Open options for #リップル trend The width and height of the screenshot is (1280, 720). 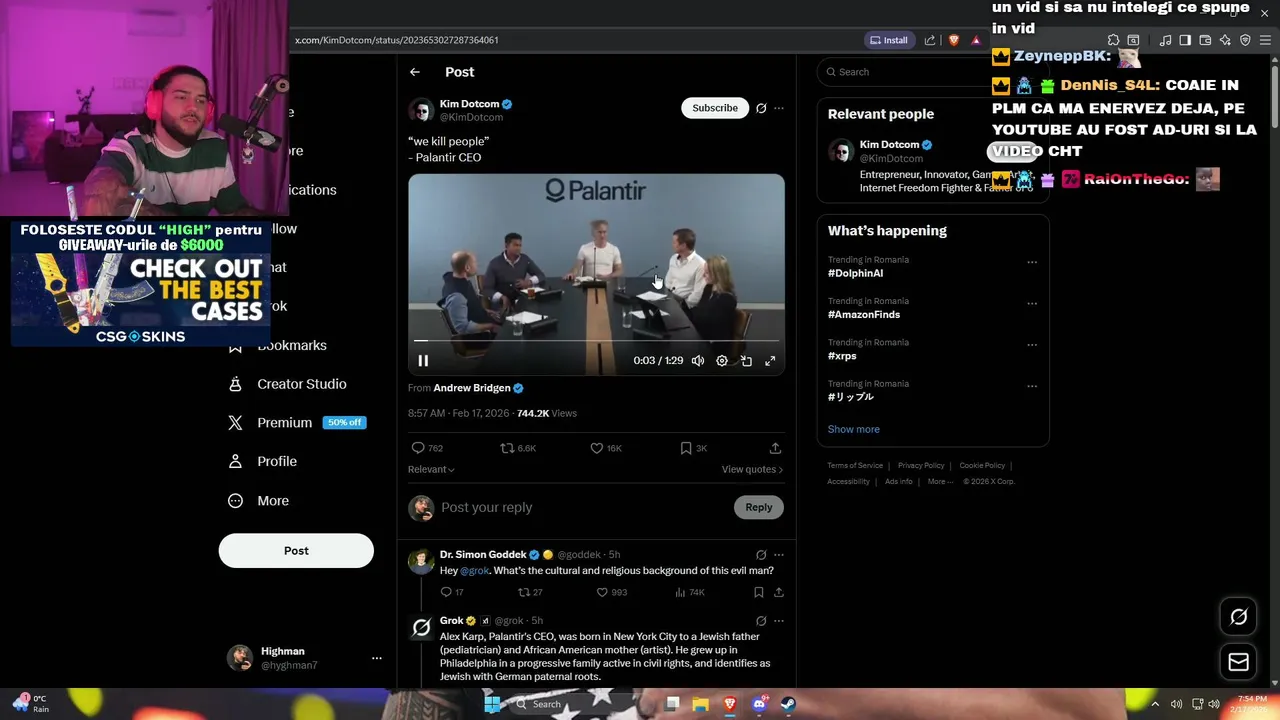[1032, 387]
